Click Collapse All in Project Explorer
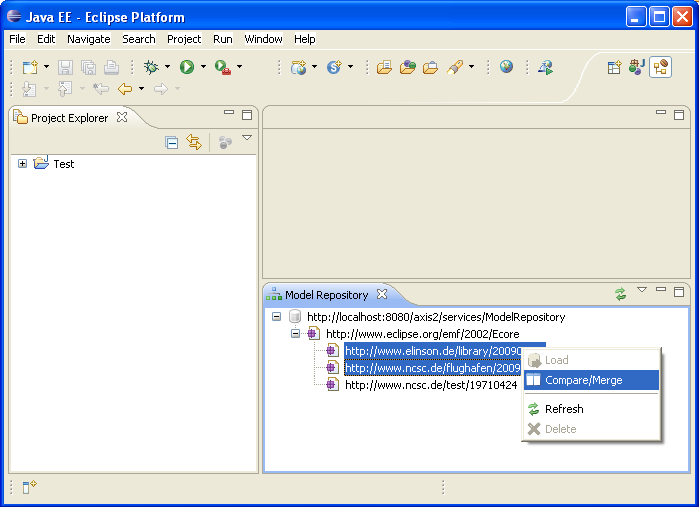This screenshot has height=507, width=699. pos(172,143)
